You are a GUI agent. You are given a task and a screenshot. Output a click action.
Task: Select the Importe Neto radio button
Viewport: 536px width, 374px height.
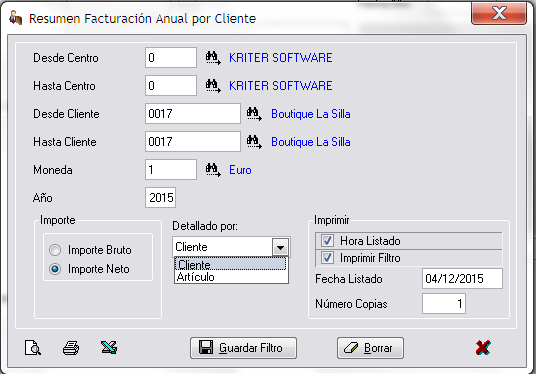coord(55,269)
